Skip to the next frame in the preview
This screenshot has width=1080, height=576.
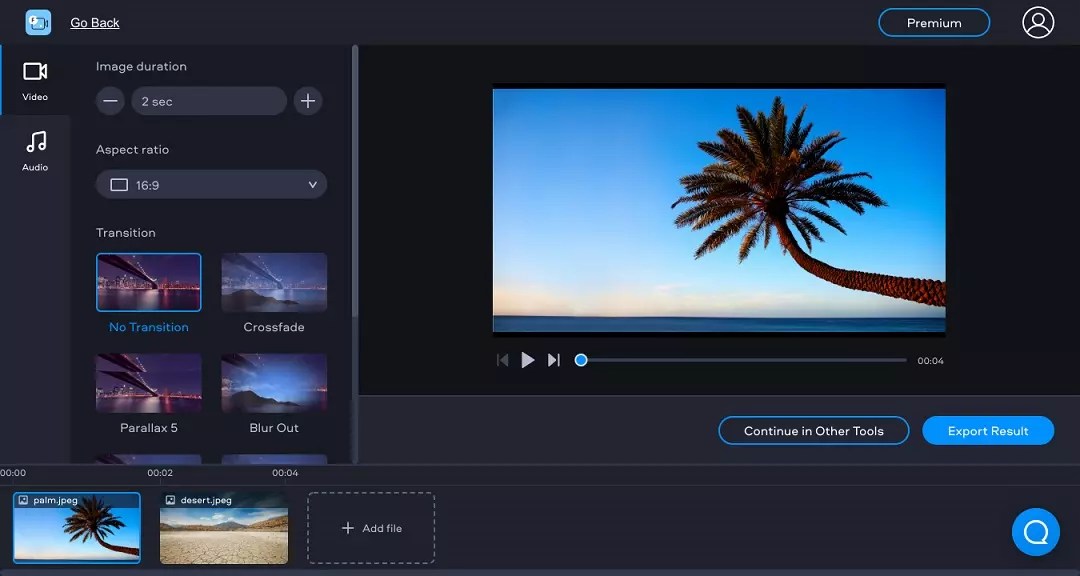click(x=554, y=360)
